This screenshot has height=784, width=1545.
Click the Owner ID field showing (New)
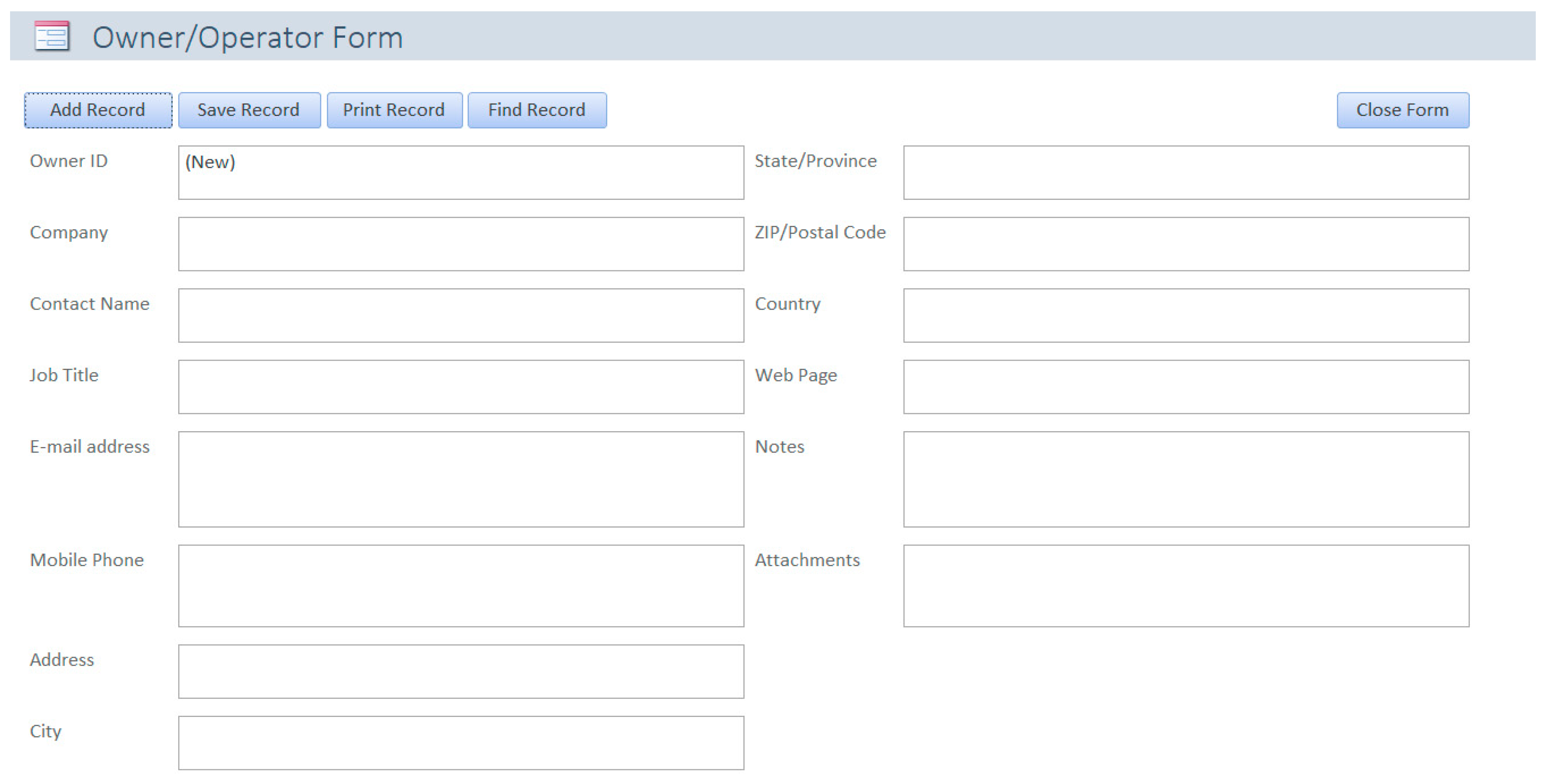pyautogui.click(x=461, y=173)
